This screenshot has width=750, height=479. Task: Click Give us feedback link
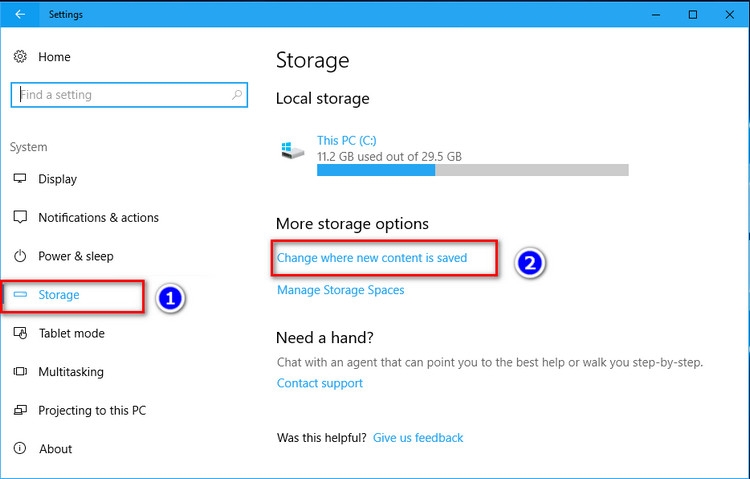pyautogui.click(x=418, y=437)
